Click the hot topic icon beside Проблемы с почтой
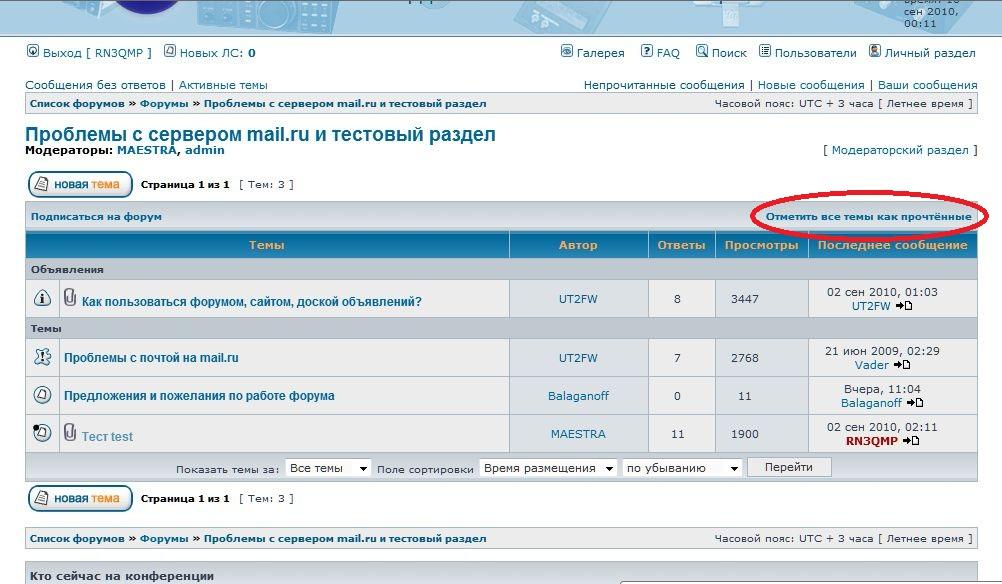 coord(42,357)
